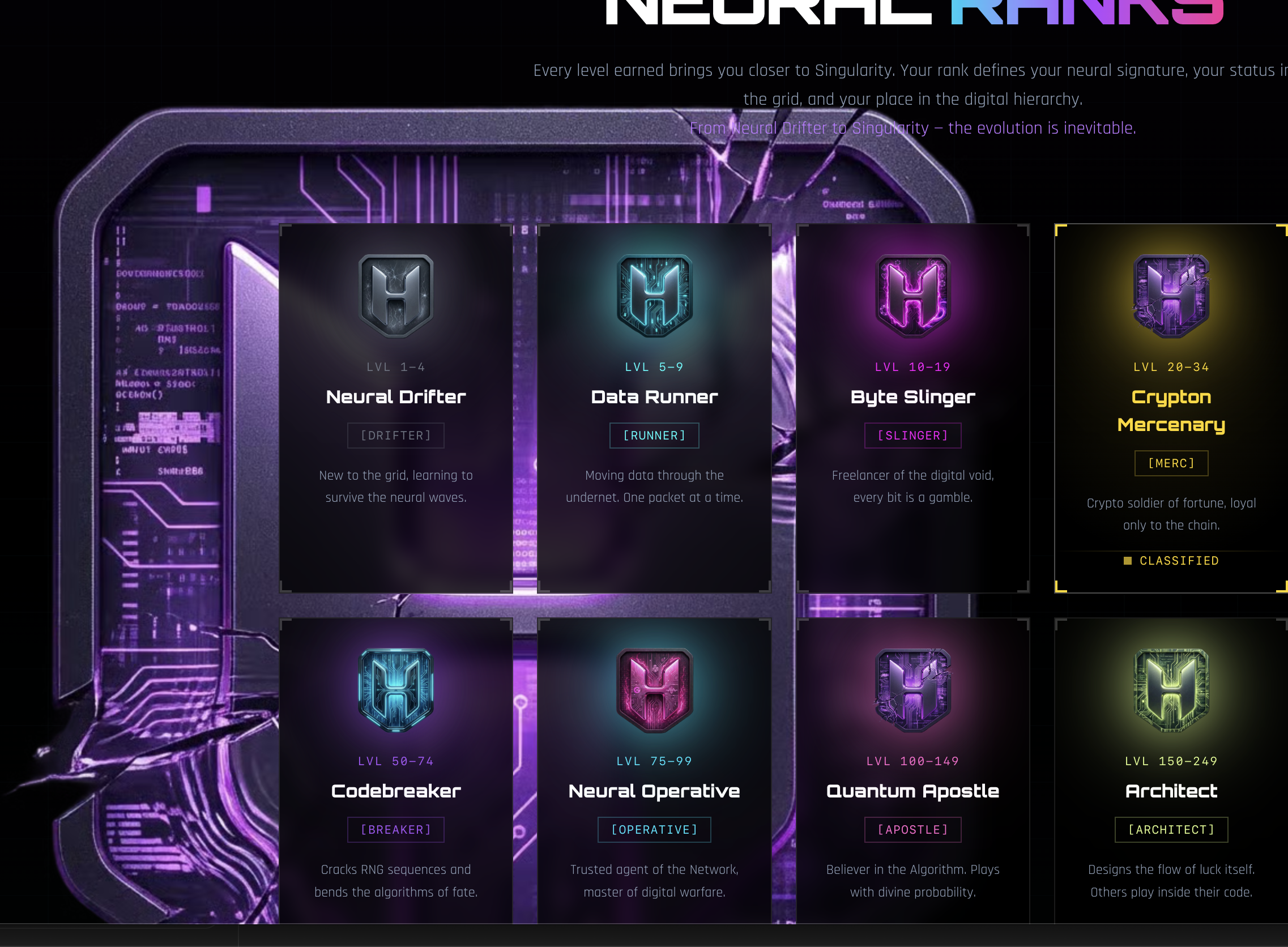Click the cracked purple Crypton Mercenary badge

coord(1171,295)
